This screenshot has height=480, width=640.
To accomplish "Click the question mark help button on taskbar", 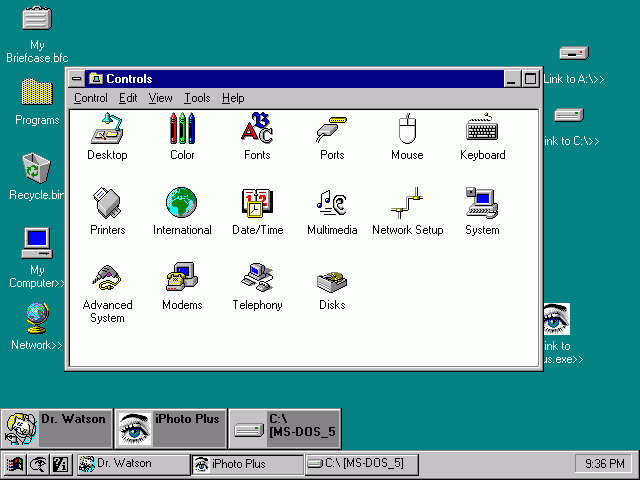I will point(61,464).
